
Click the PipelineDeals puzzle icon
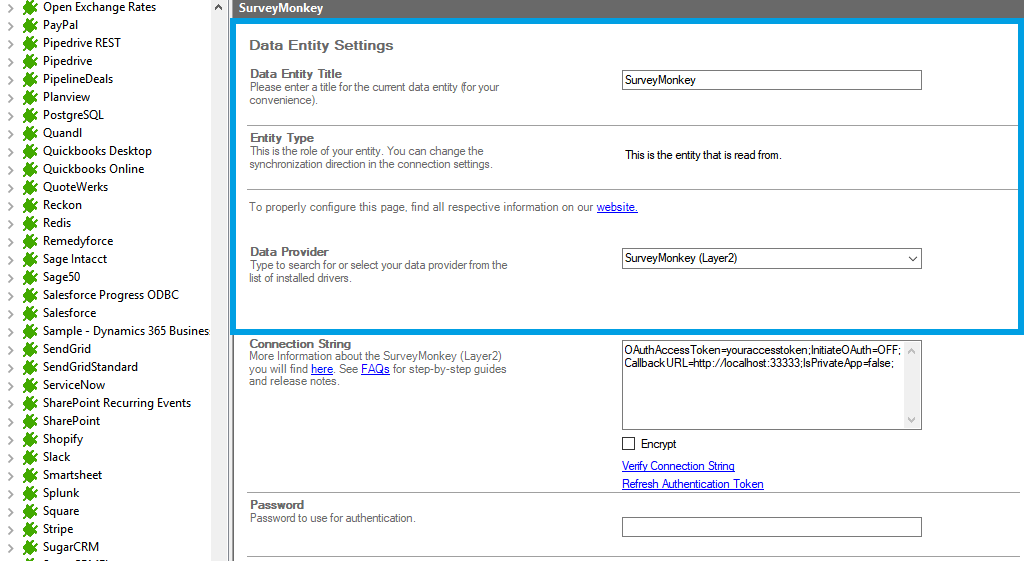pos(30,79)
